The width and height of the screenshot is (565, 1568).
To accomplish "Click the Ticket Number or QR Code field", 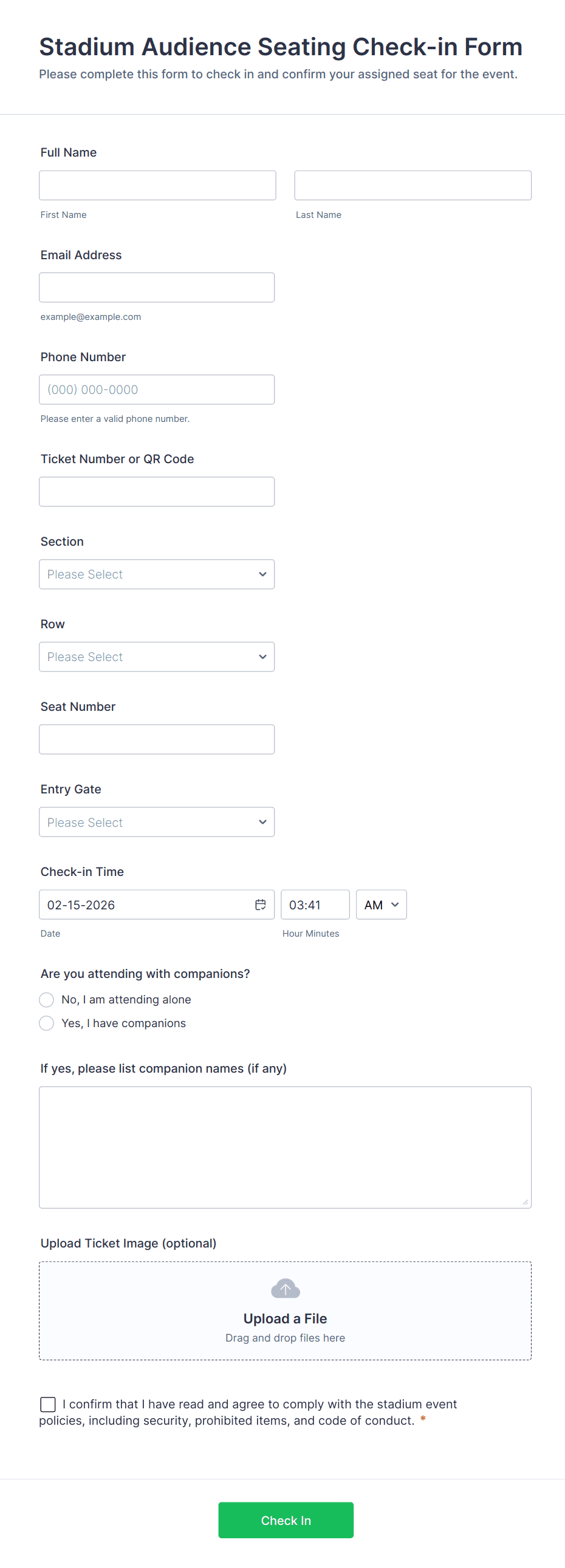I will coord(157,492).
